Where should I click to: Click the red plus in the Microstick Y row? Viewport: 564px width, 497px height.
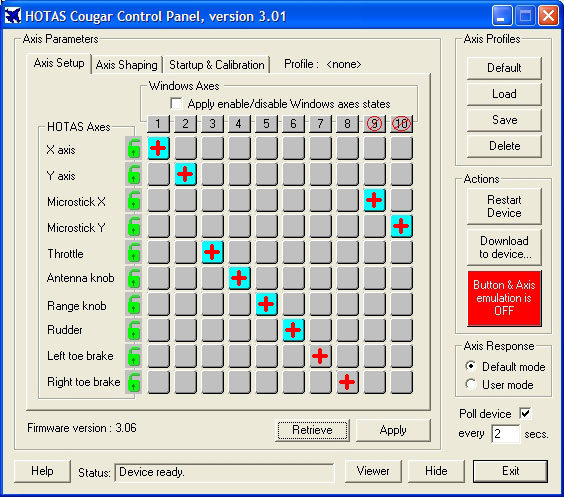coord(401,226)
